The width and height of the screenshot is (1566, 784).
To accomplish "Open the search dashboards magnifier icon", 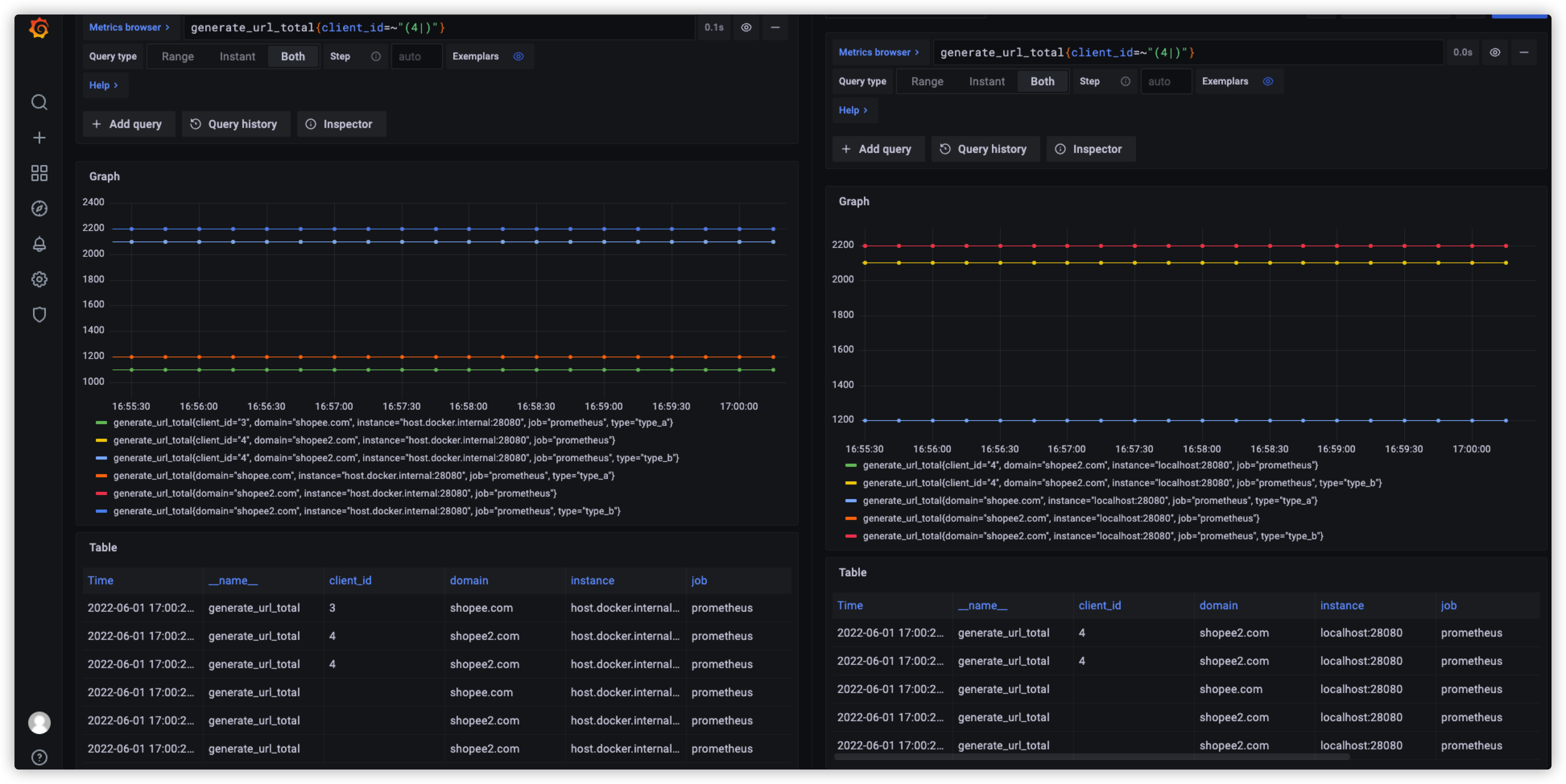I will tap(39, 102).
